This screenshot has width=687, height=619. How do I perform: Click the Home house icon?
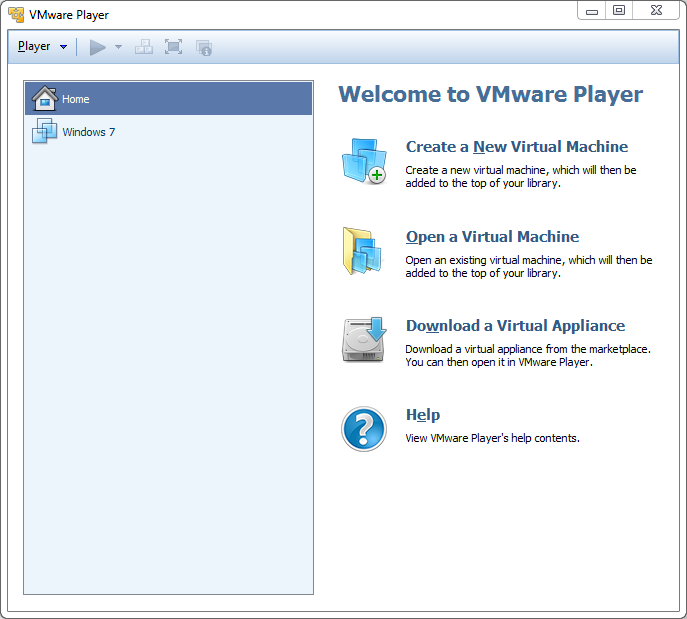[45, 99]
